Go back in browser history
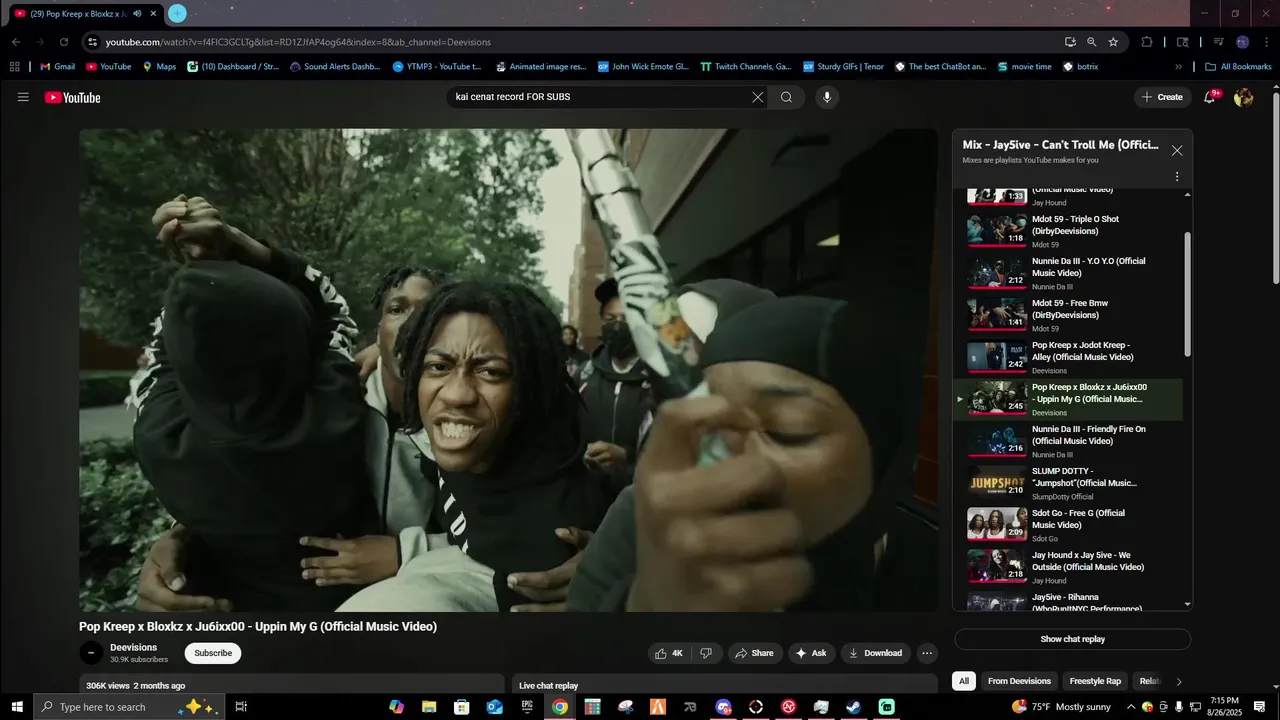The image size is (1280, 720). click(16, 42)
